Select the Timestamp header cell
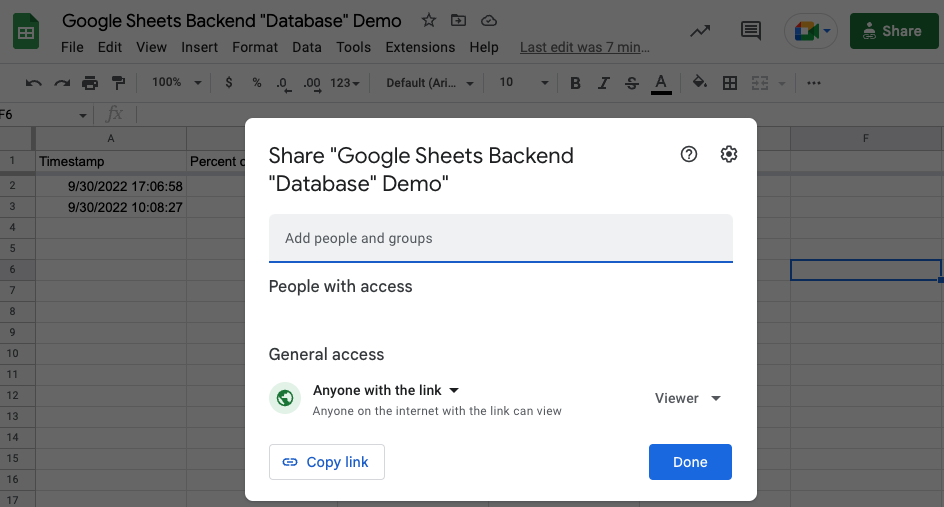The width and height of the screenshot is (944, 507). point(111,161)
